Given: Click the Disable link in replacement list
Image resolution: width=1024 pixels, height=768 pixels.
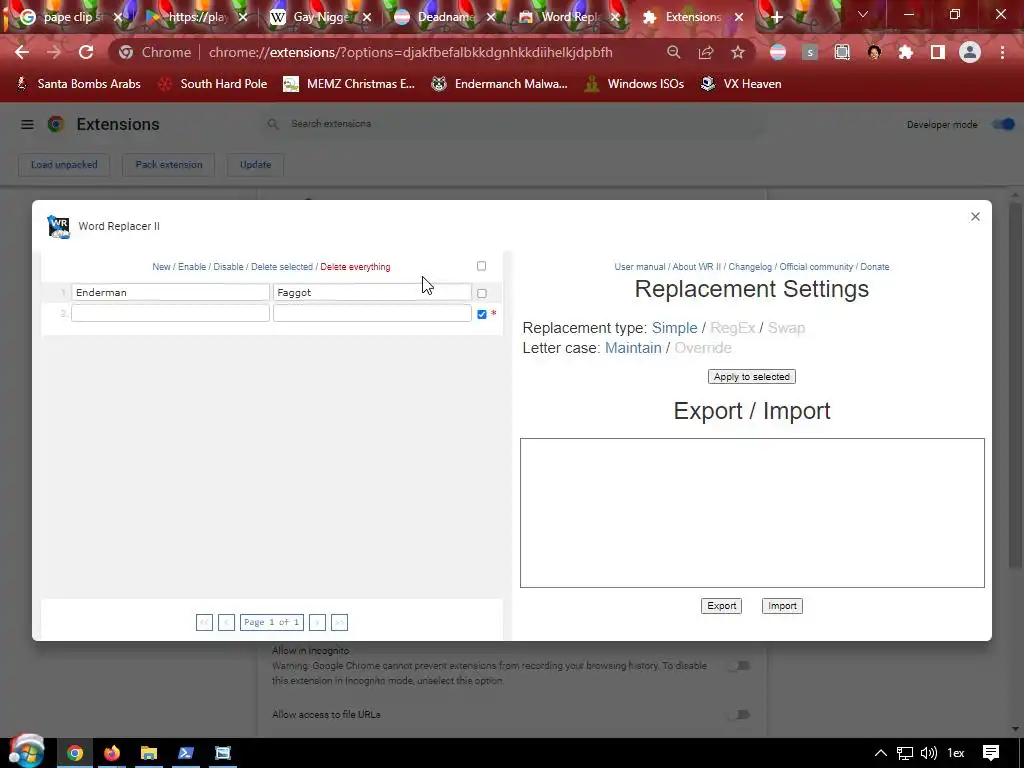Looking at the screenshot, I should [x=229, y=266].
